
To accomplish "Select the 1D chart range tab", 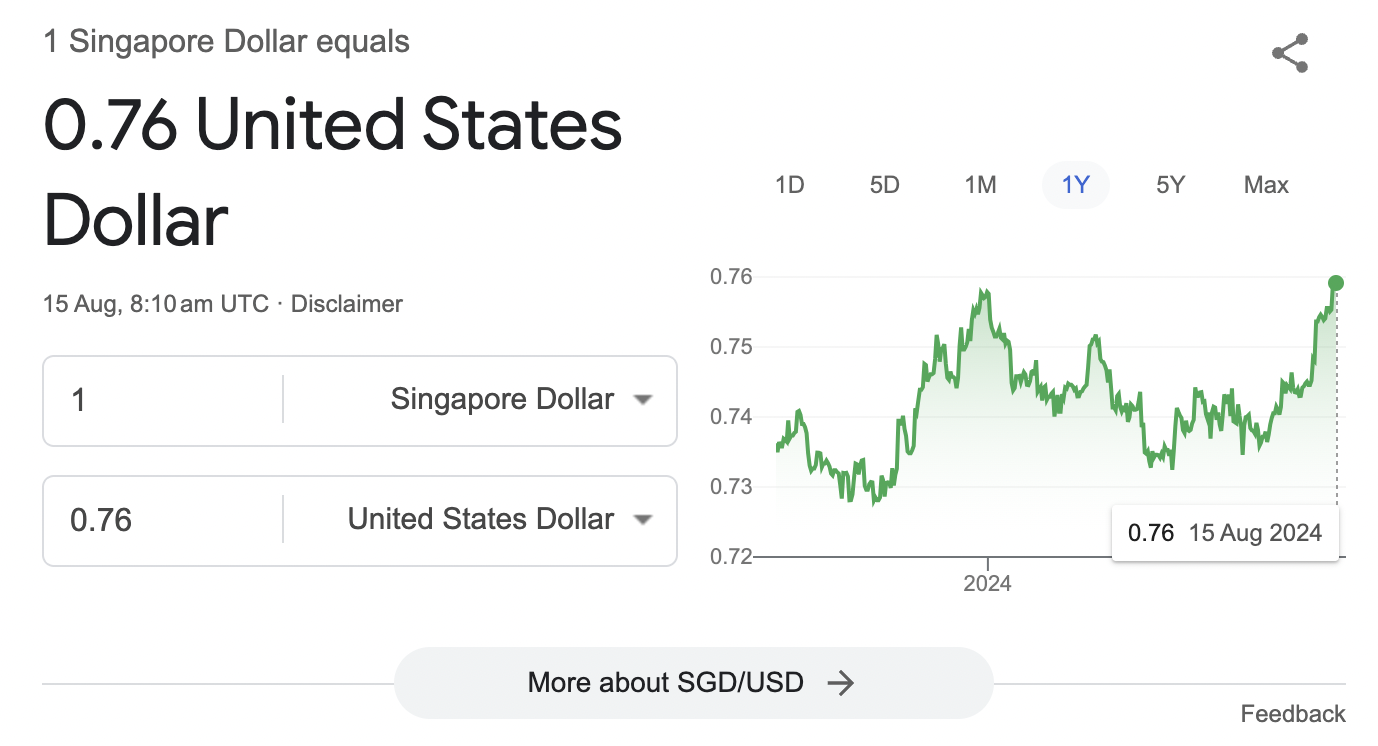I will 789,184.
